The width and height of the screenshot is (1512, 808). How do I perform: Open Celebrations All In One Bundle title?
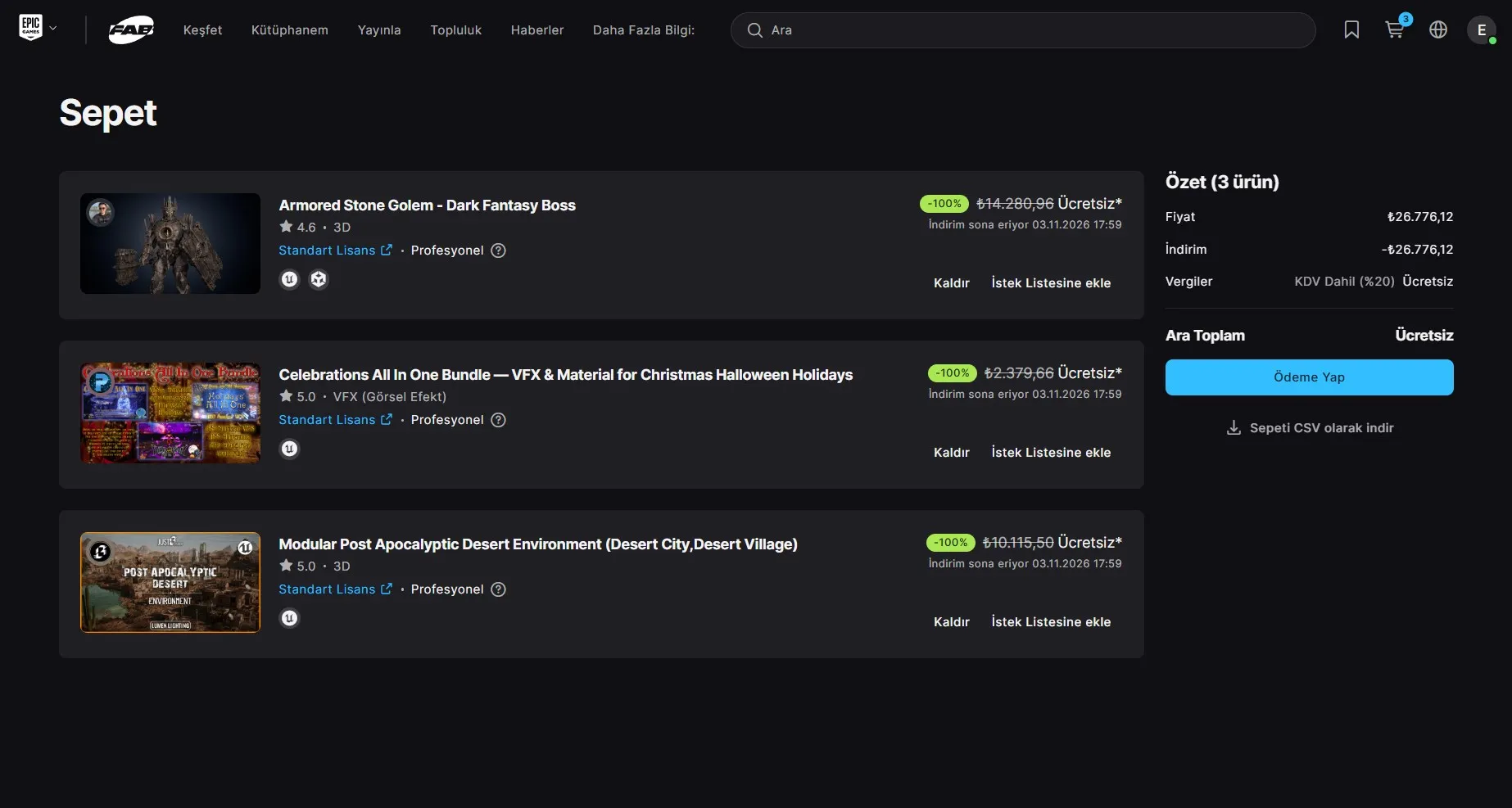tap(565, 375)
